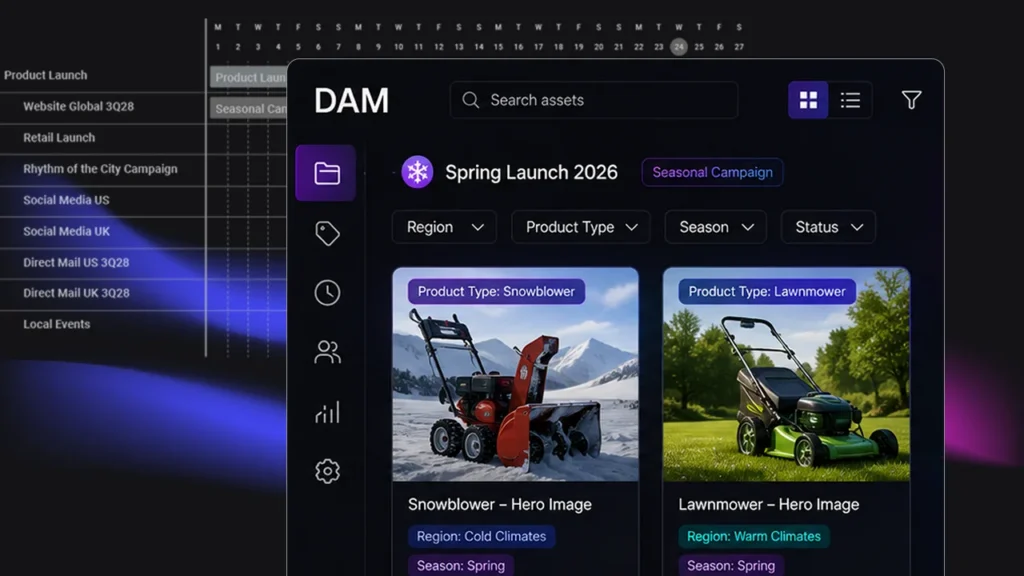Open the Status dropdown
Screen dimensions: 1024x576
(x=828, y=227)
